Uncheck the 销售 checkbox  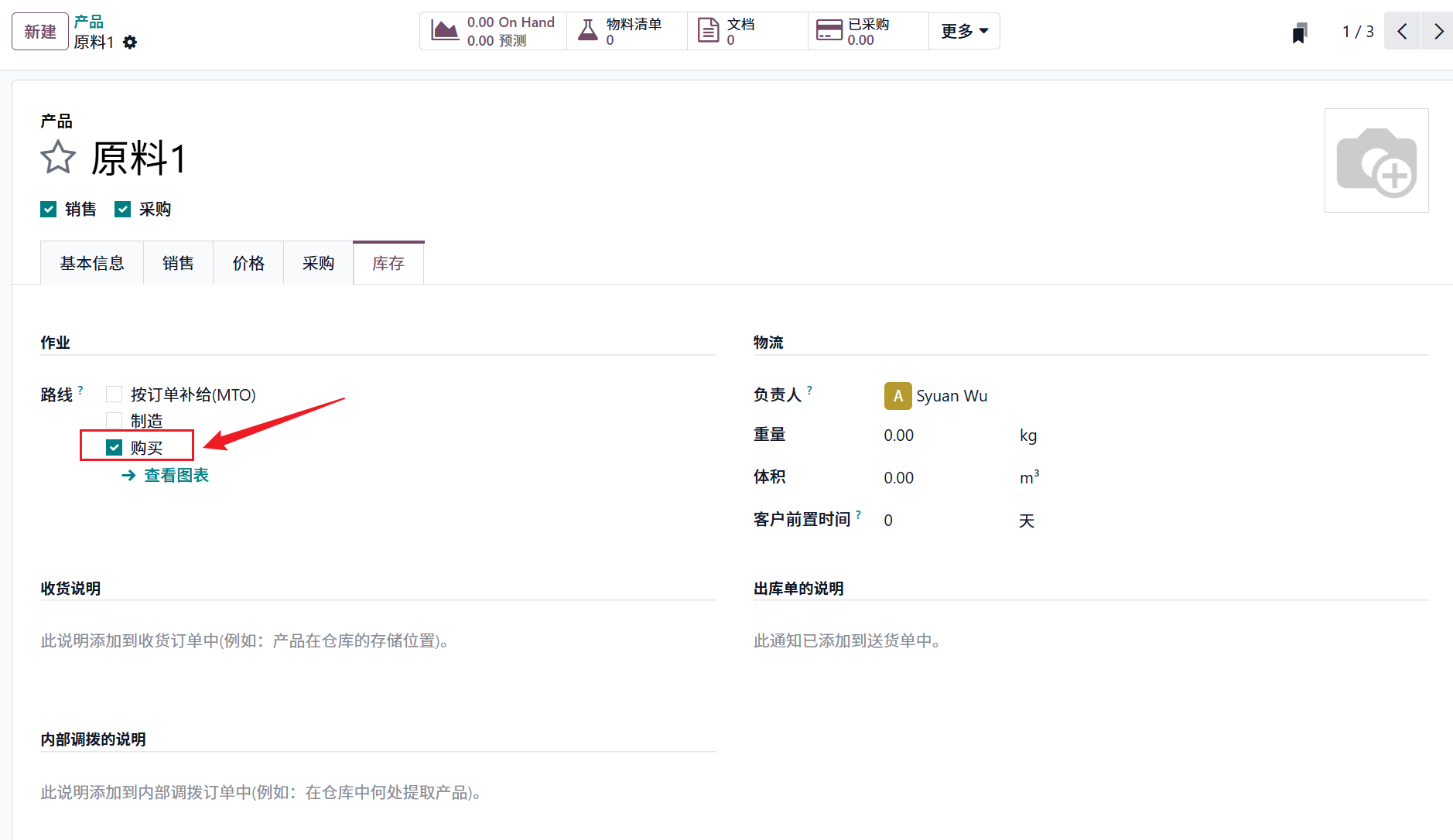49,210
